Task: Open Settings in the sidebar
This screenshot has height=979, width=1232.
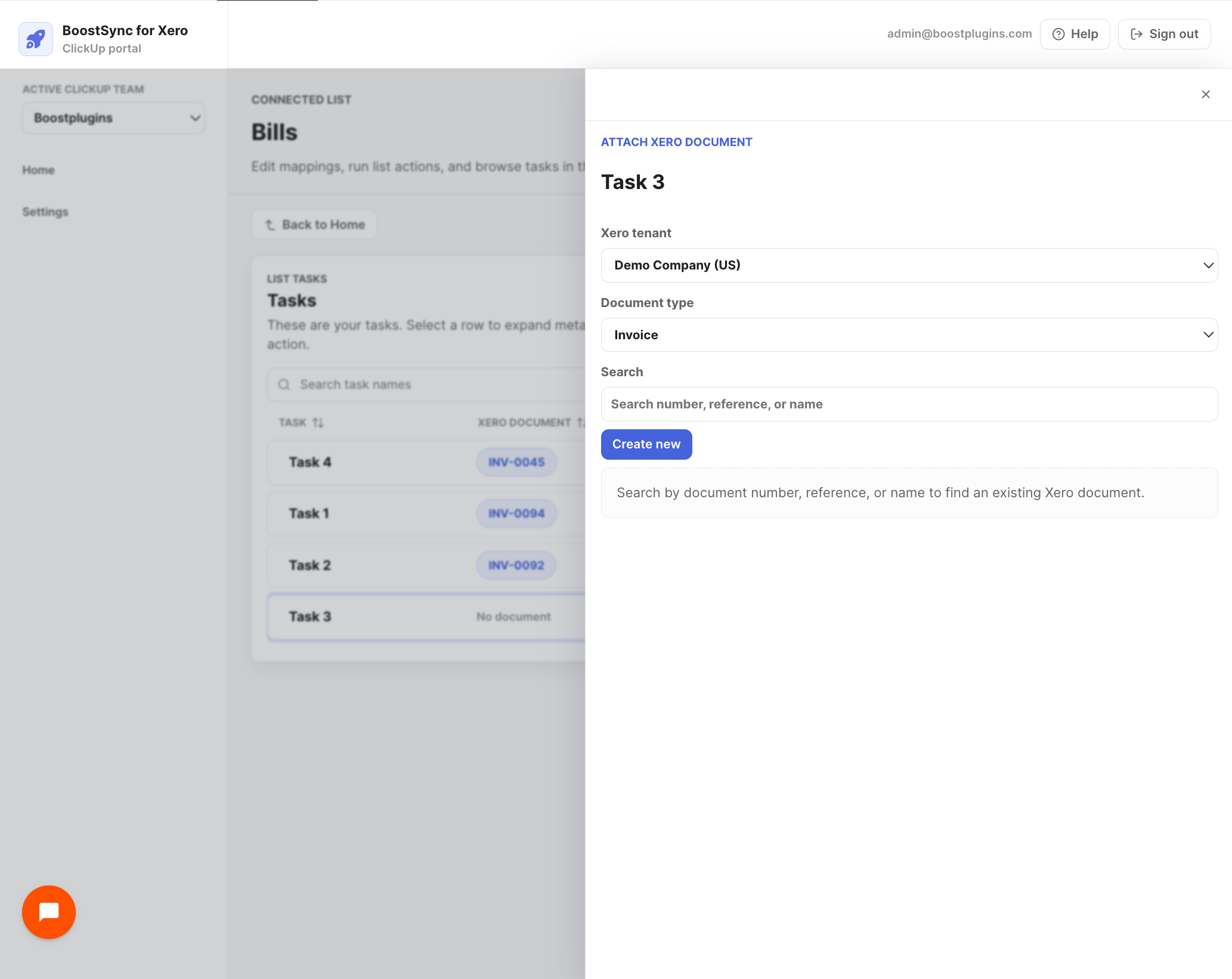Action: pos(45,212)
